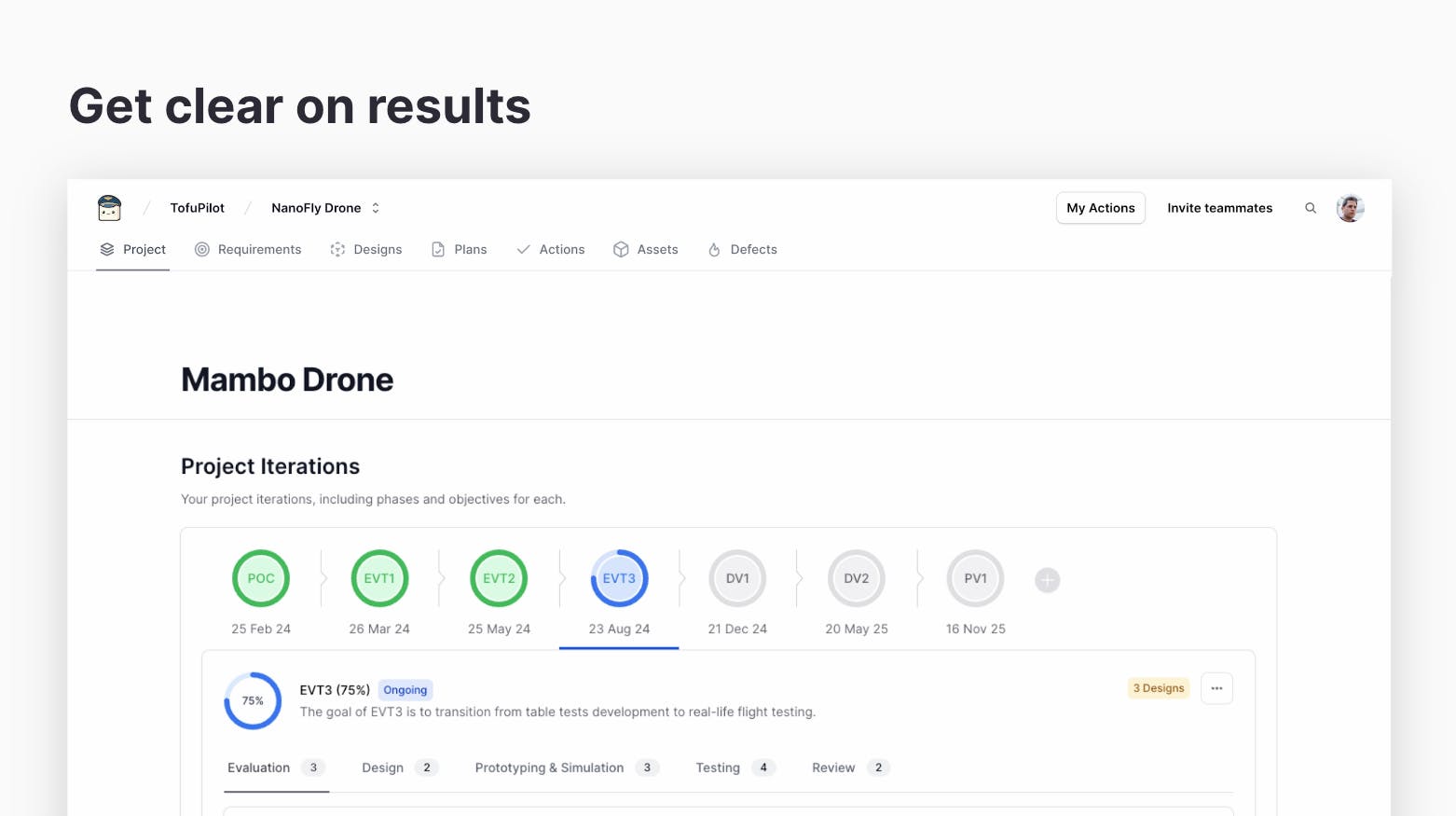Click the 25 Feb 24 date
The height and width of the screenshot is (816, 1456).
pos(261,629)
